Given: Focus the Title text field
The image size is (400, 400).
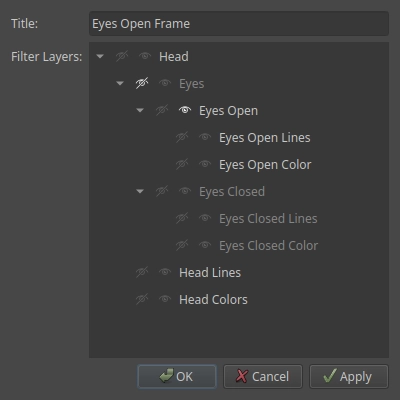Looking at the screenshot, I should (x=239, y=24).
